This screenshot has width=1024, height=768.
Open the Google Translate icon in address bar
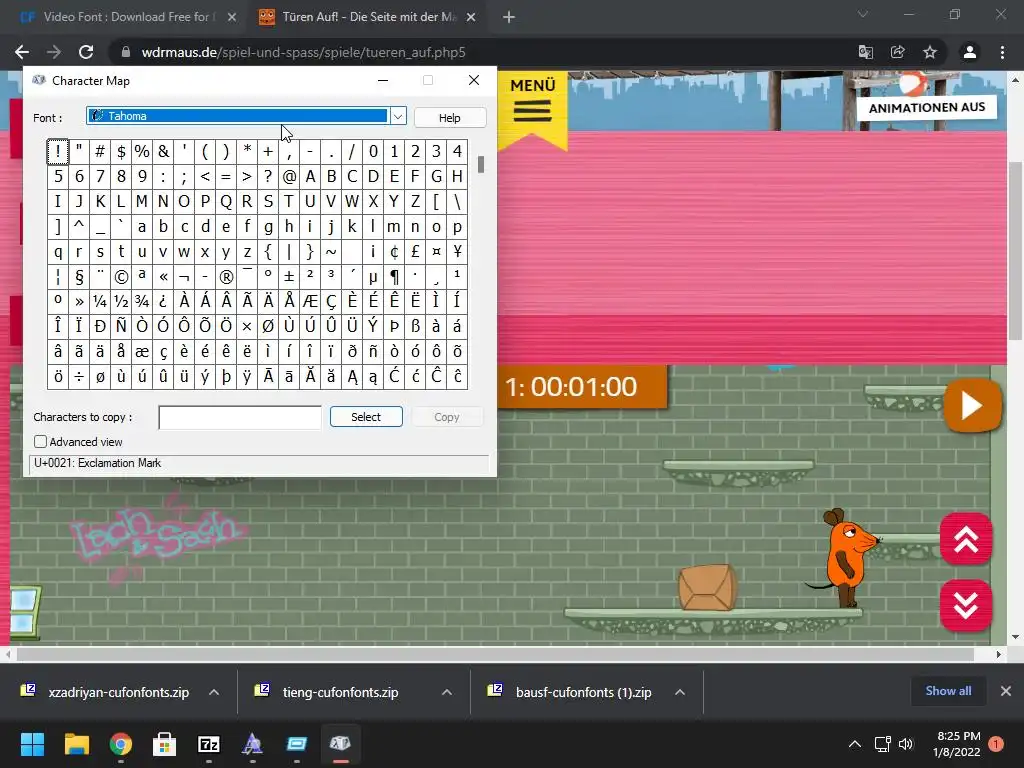click(866, 52)
